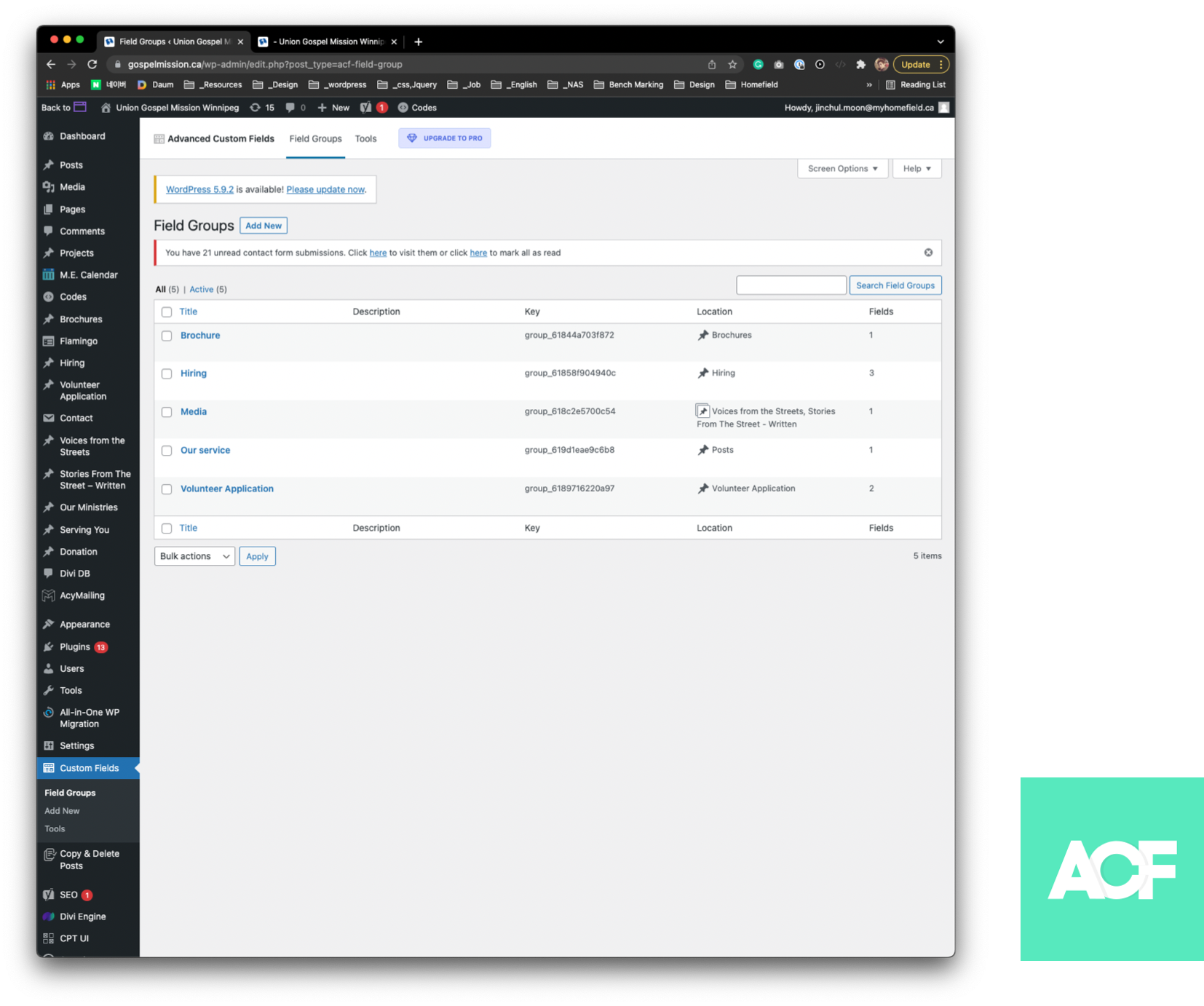Check the Brochure field group checkbox
This screenshot has height=1006, width=1204.
coord(167,336)
